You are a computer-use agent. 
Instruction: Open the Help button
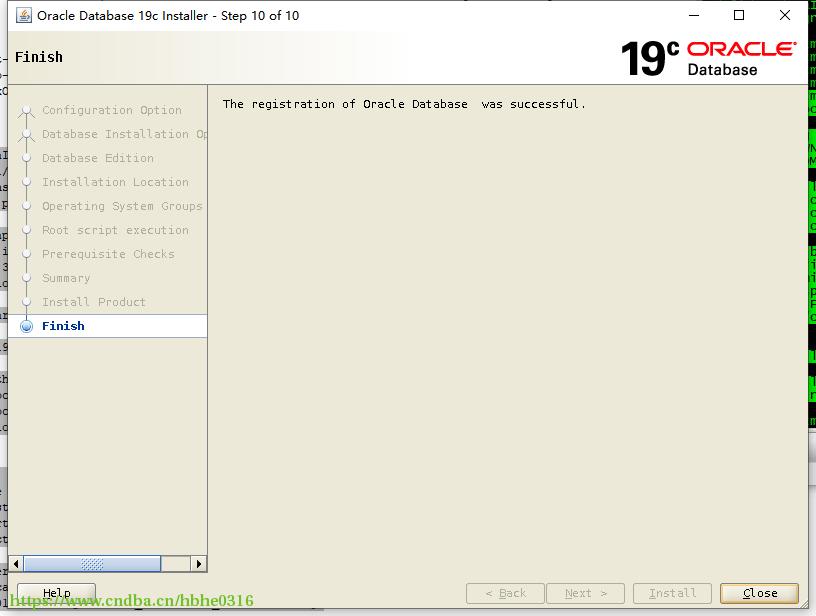[x=57, y=593]
